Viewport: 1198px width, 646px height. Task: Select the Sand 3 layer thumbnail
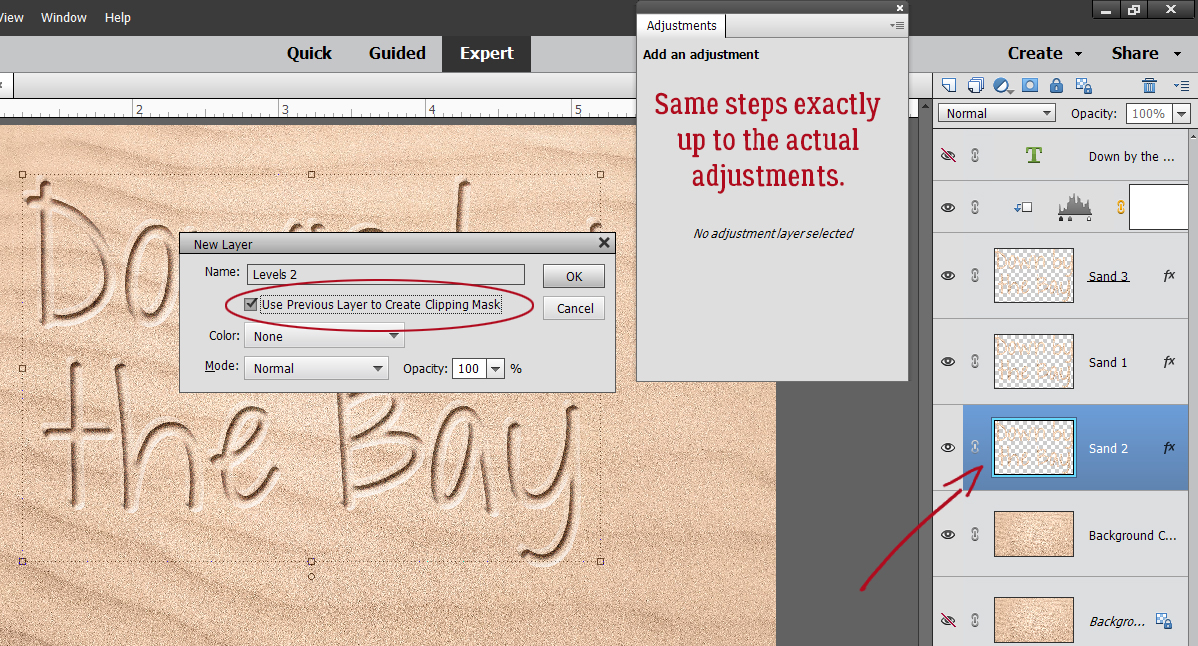pyautogui.click(x=1034, y=276)
